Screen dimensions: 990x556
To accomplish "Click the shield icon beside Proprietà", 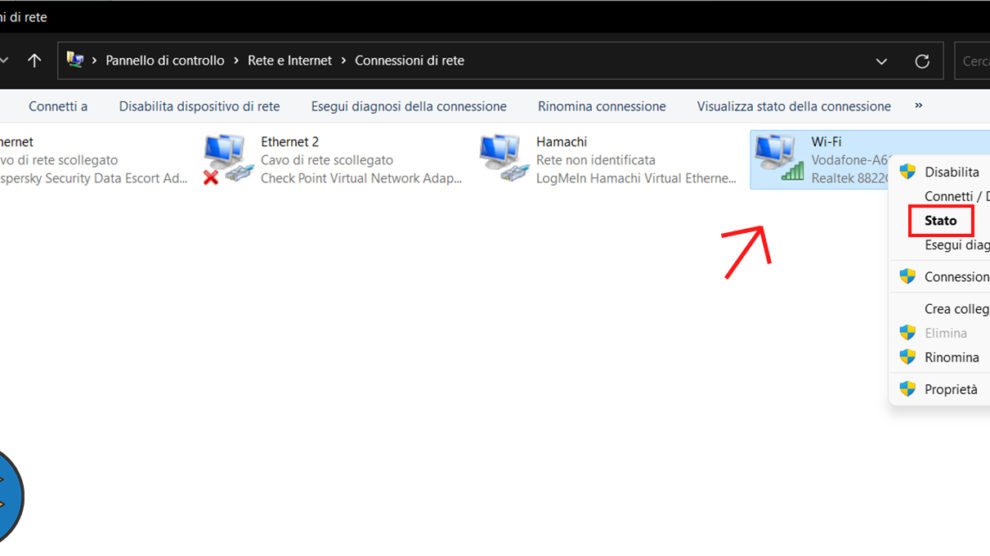I will pyautogui.click(x=907, y=389).
